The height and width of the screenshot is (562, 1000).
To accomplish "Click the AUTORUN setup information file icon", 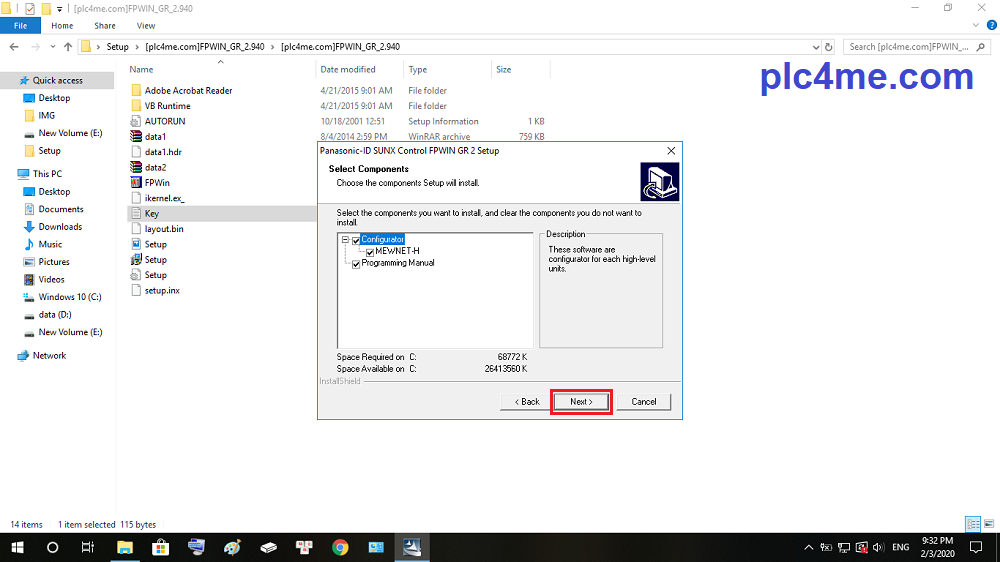I will pyautogui.click(x=137, y=121).
